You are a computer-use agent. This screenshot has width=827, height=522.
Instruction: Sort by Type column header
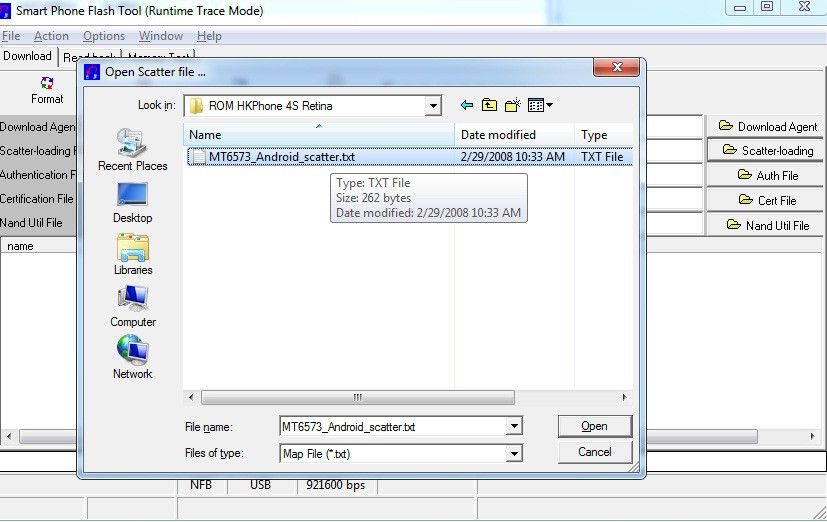(x=604, y=135)
